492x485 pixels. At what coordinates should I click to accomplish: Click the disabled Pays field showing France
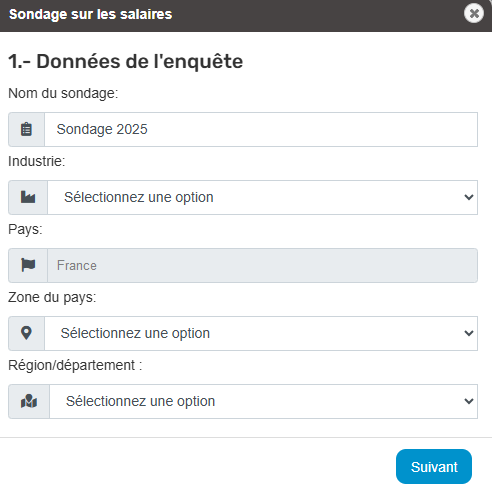coord(262,265)
